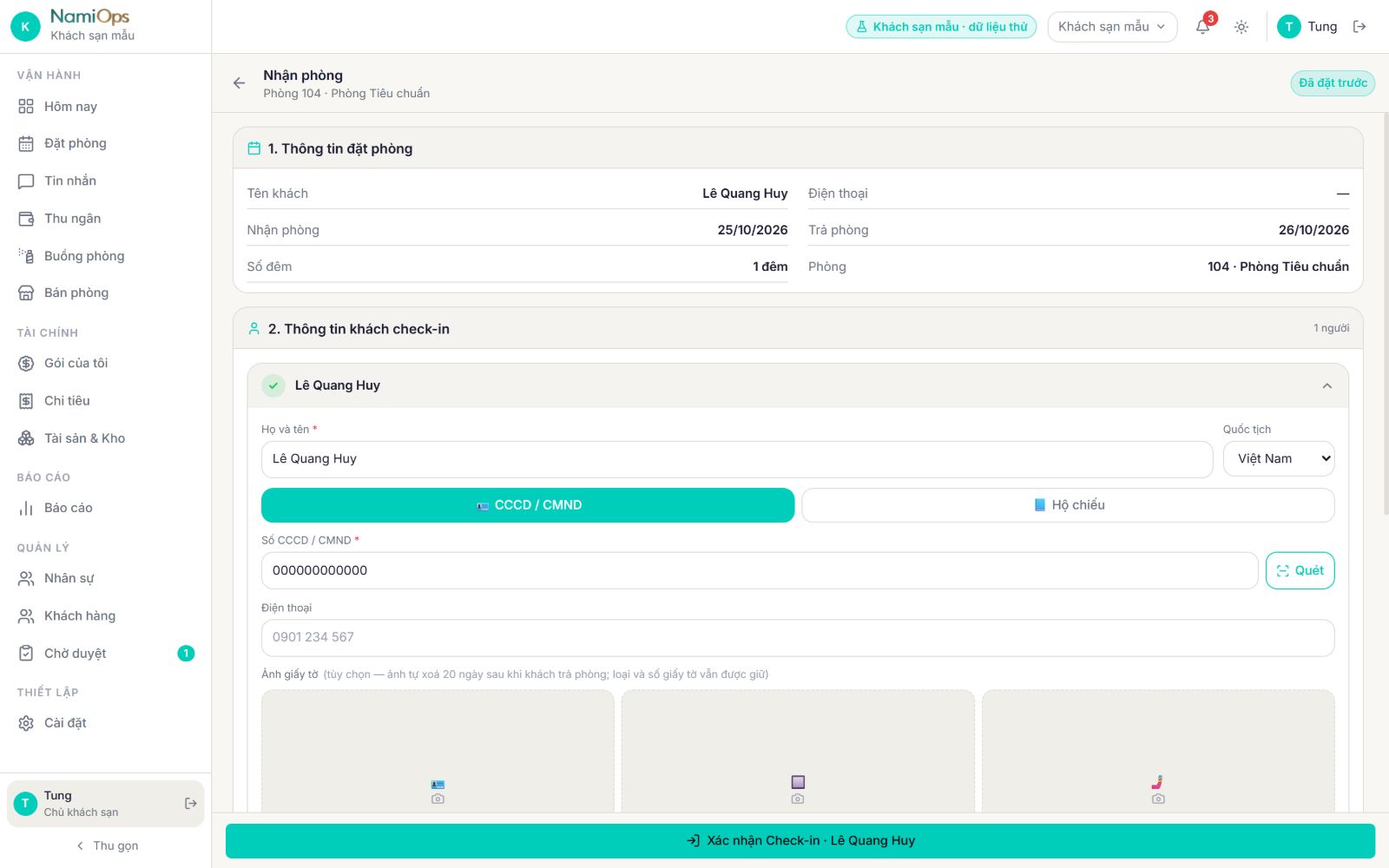Go back using the arrow beside Nhận phòng

point(239,83)
